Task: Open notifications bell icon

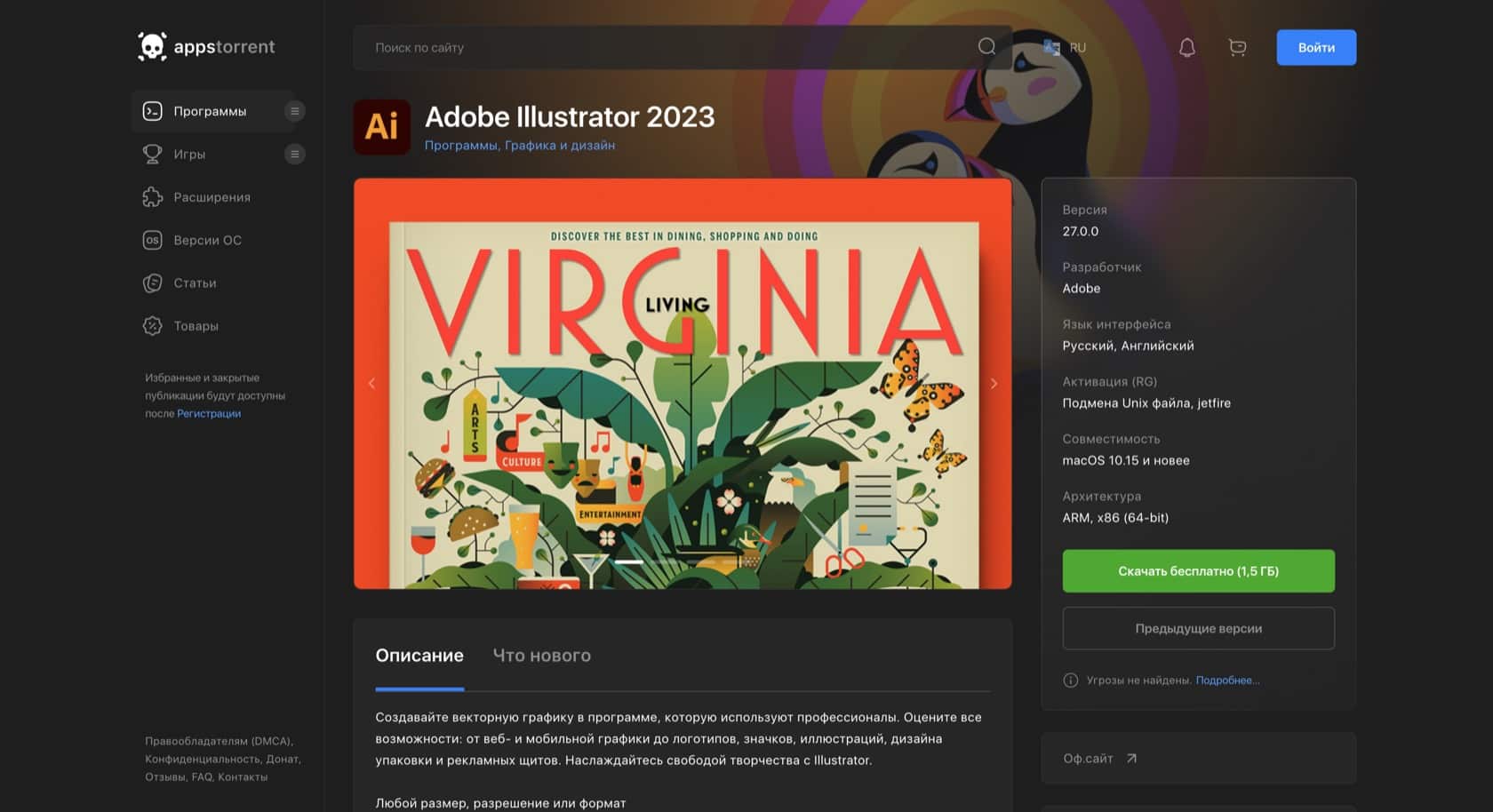Action: click(1186, 47)
